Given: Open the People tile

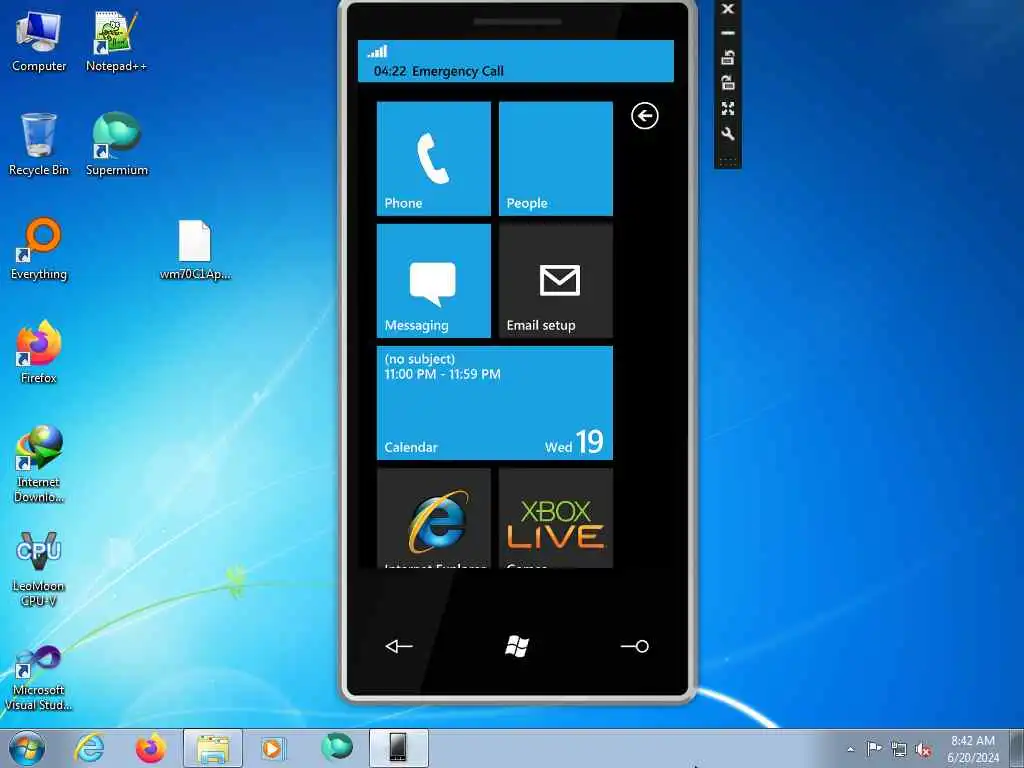Looking at the screenshot, I should click(x=556, y=159).
